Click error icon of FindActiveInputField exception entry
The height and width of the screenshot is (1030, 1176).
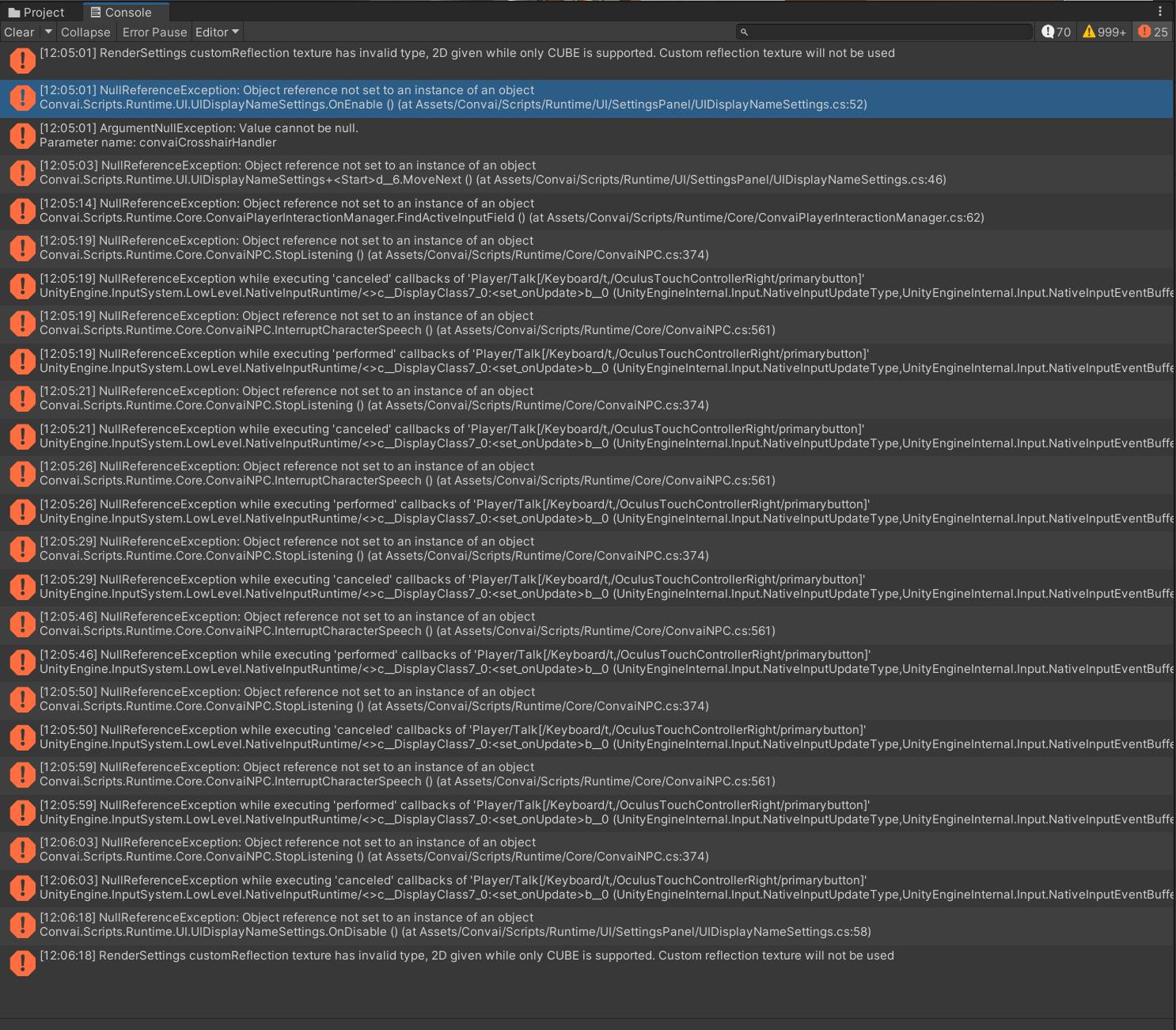[22, 211]
